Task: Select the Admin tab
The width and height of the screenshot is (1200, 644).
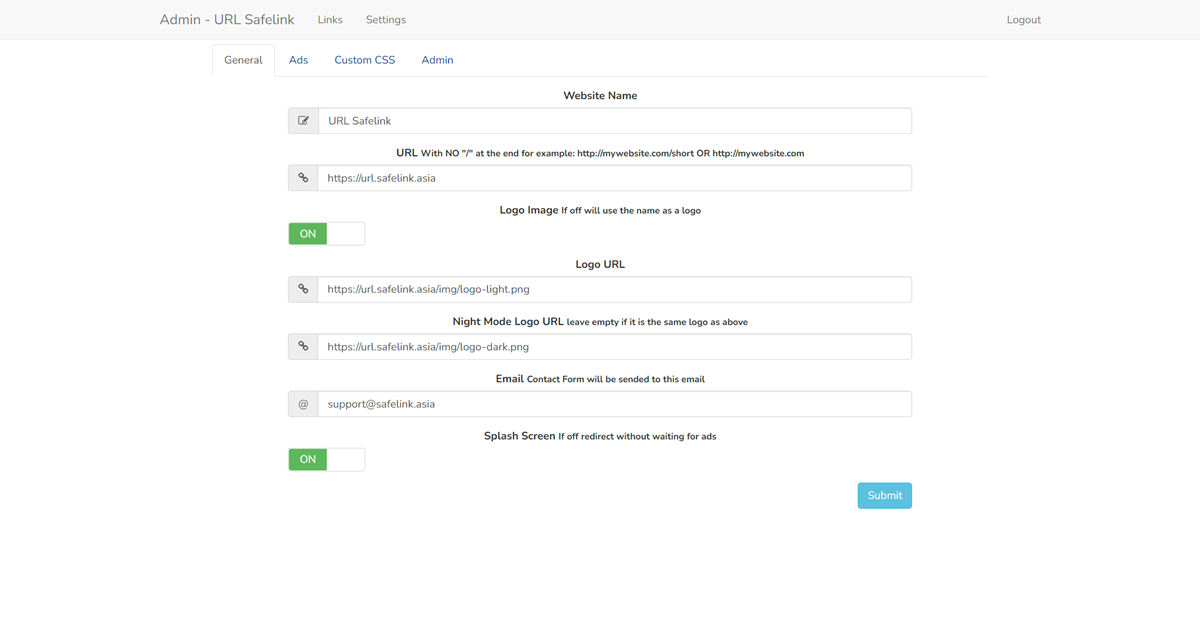Action: (437, 60)
